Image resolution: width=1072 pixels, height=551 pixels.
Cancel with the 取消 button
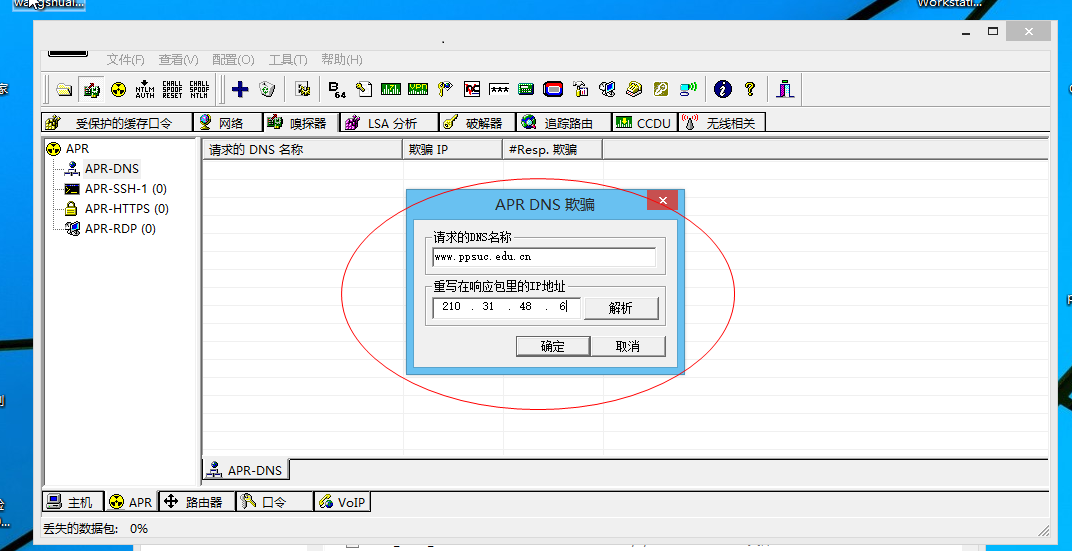[x=628, y=346]
